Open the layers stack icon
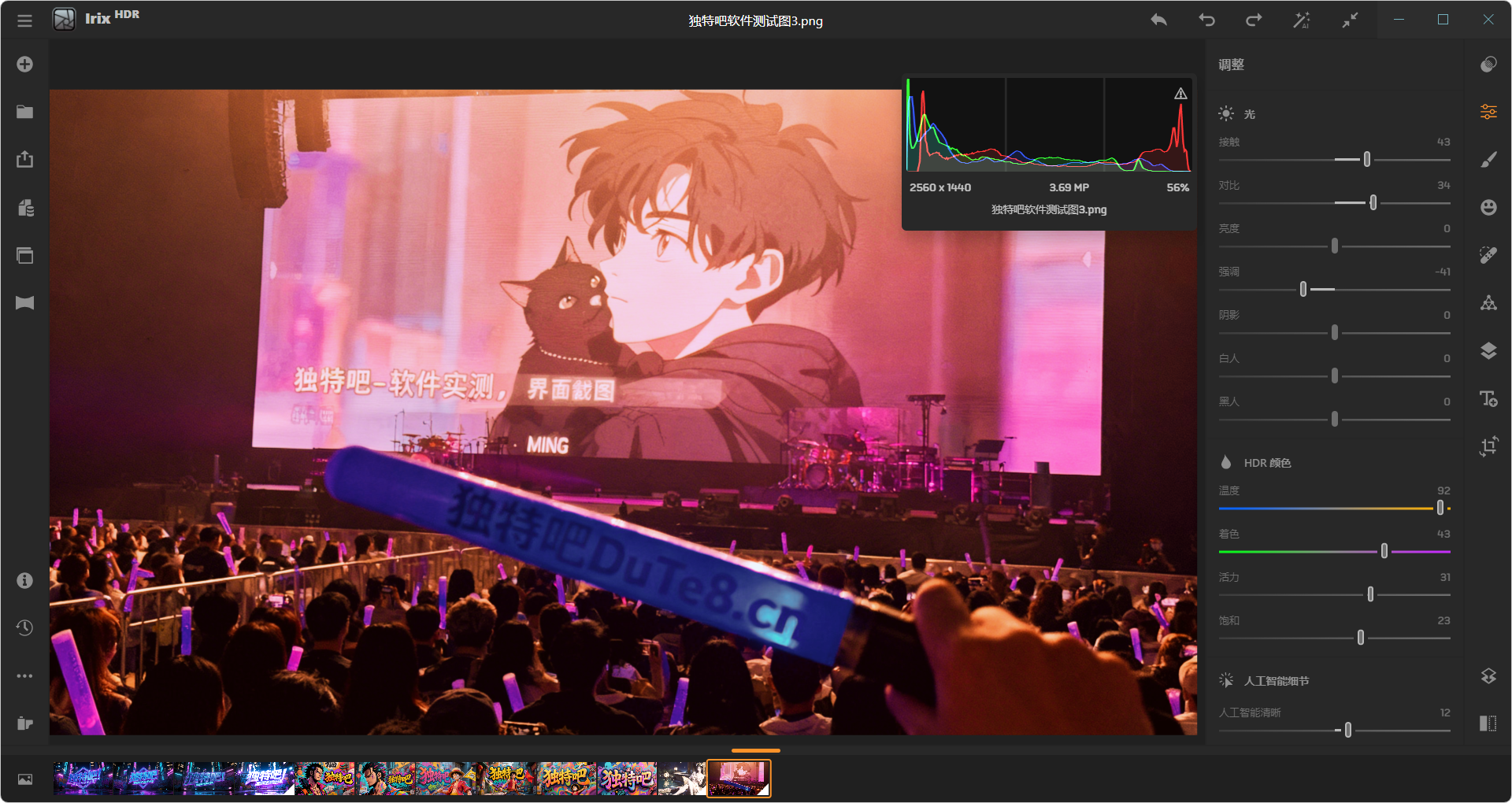The height and width of the screenshot is (803, 1512). pyautogui.click(x=1488, y=350)
